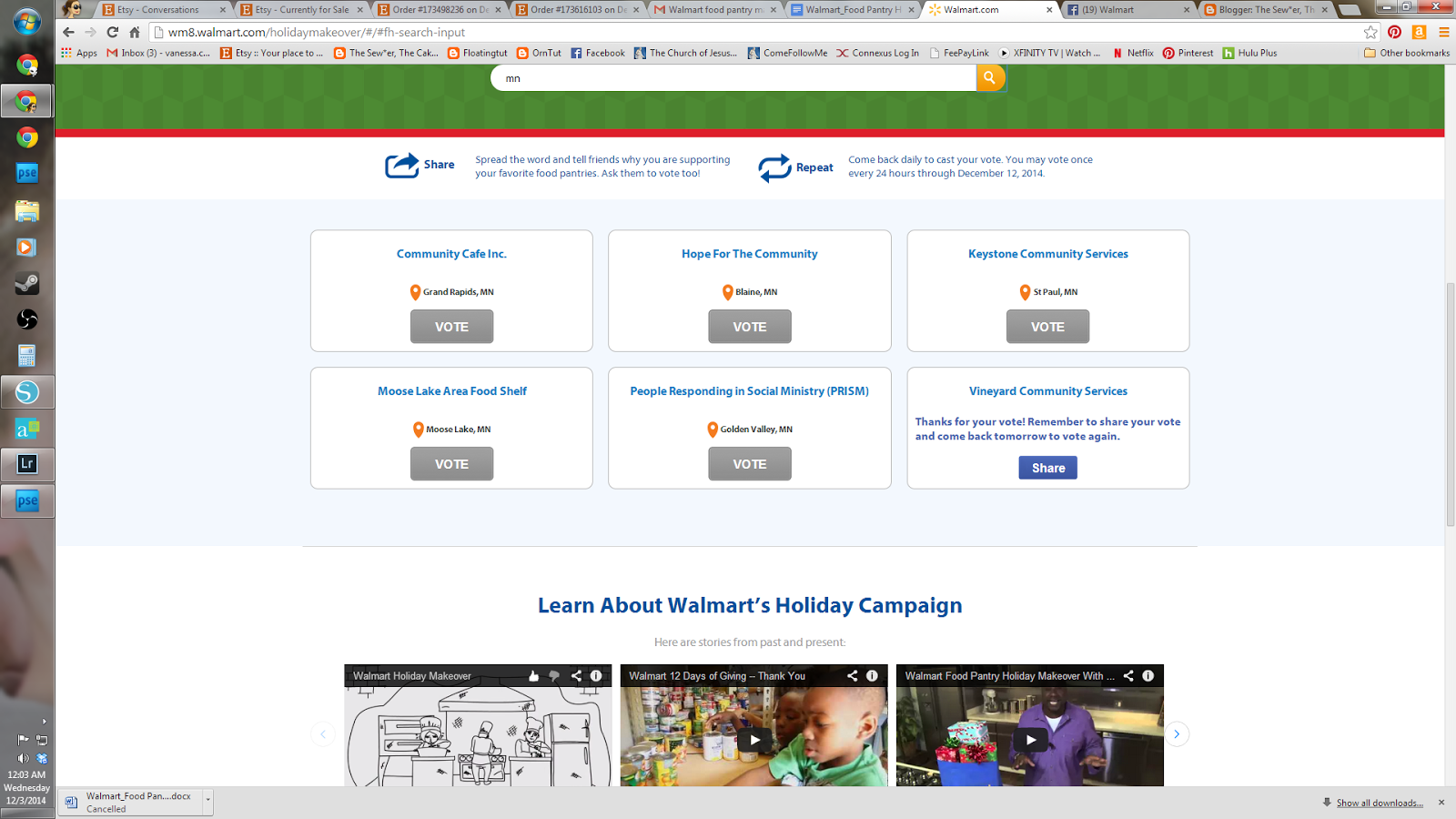The height and width of the screenshot is (819, 1456).
Task: Click the location pin for Grand Rapids, MN
Action: [x=415, y=292]
